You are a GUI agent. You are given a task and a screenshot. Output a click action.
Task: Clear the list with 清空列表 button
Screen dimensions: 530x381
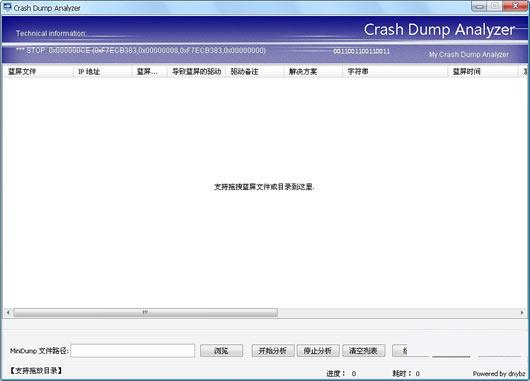[x=364, y=351]
